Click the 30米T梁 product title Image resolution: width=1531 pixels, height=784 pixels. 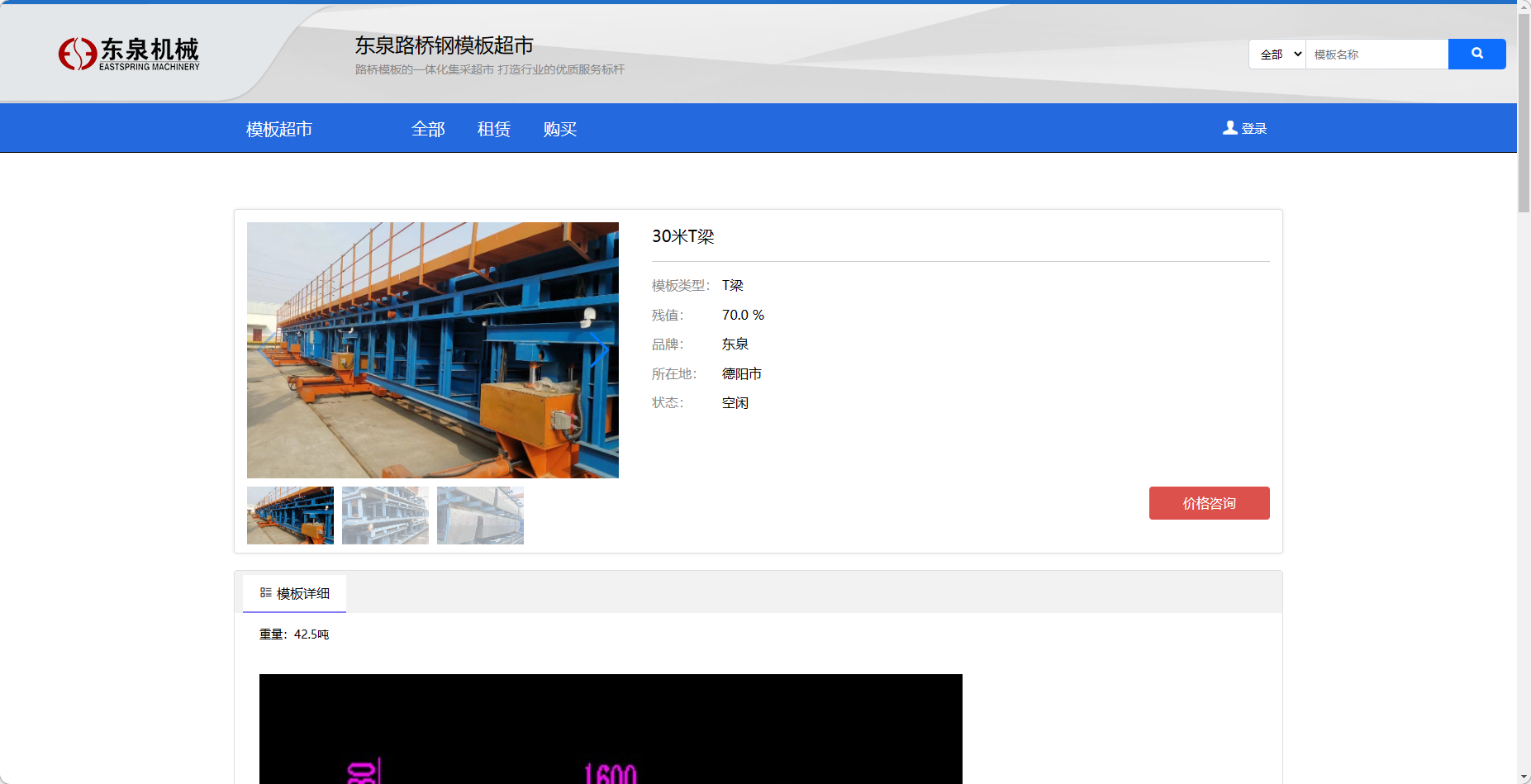pos(683,236)
